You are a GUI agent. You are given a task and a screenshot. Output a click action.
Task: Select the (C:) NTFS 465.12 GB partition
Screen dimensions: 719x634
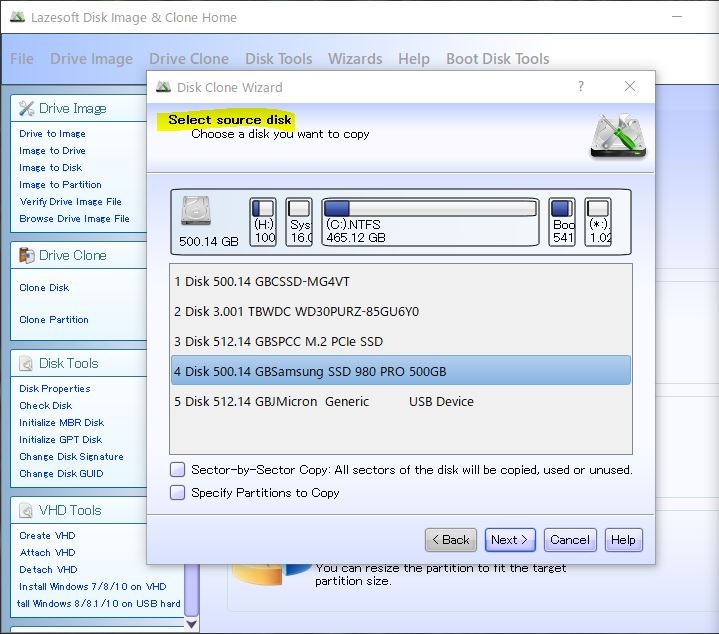430,222
